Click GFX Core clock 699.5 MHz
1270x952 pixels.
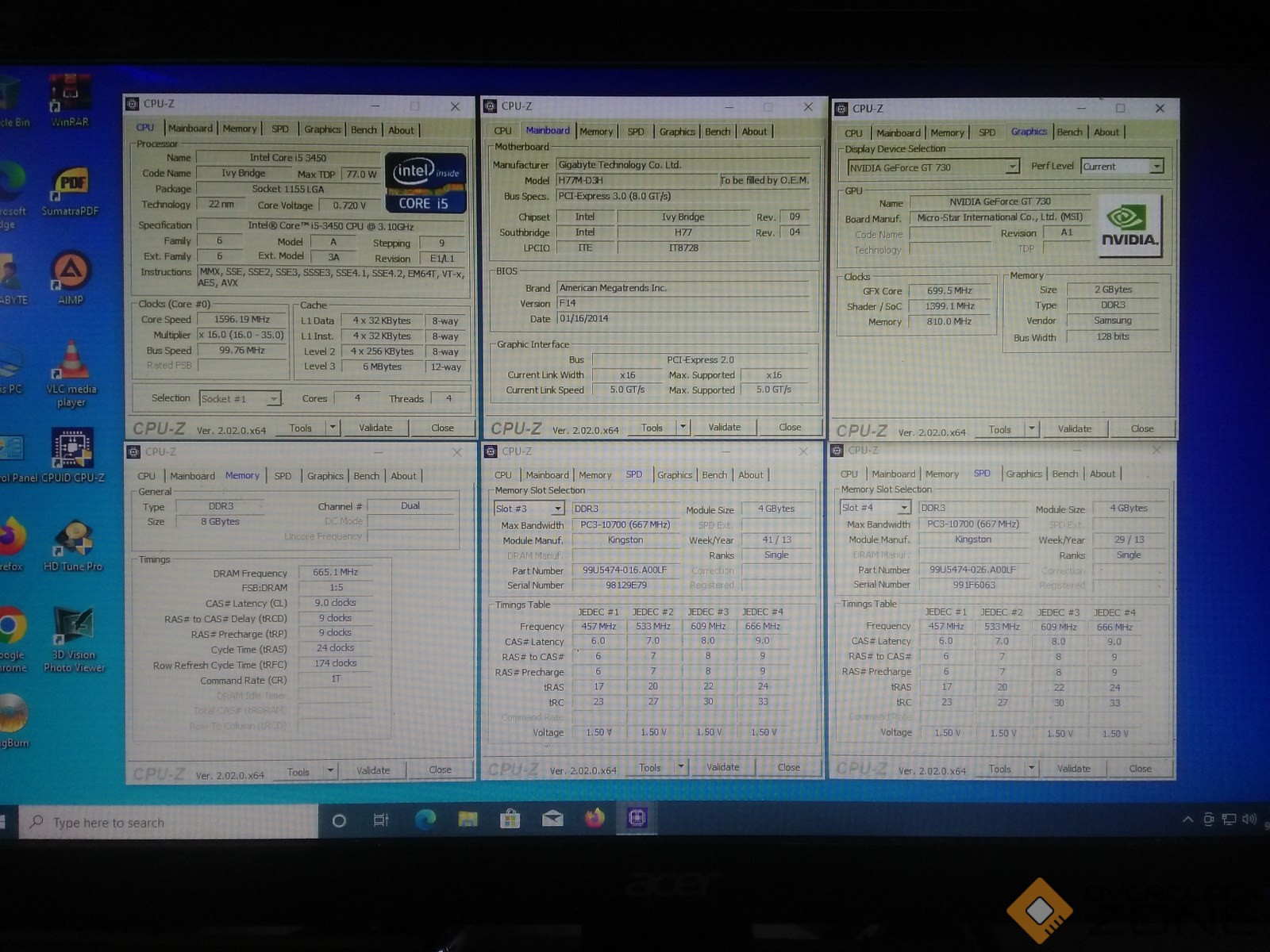click(949, 290)
